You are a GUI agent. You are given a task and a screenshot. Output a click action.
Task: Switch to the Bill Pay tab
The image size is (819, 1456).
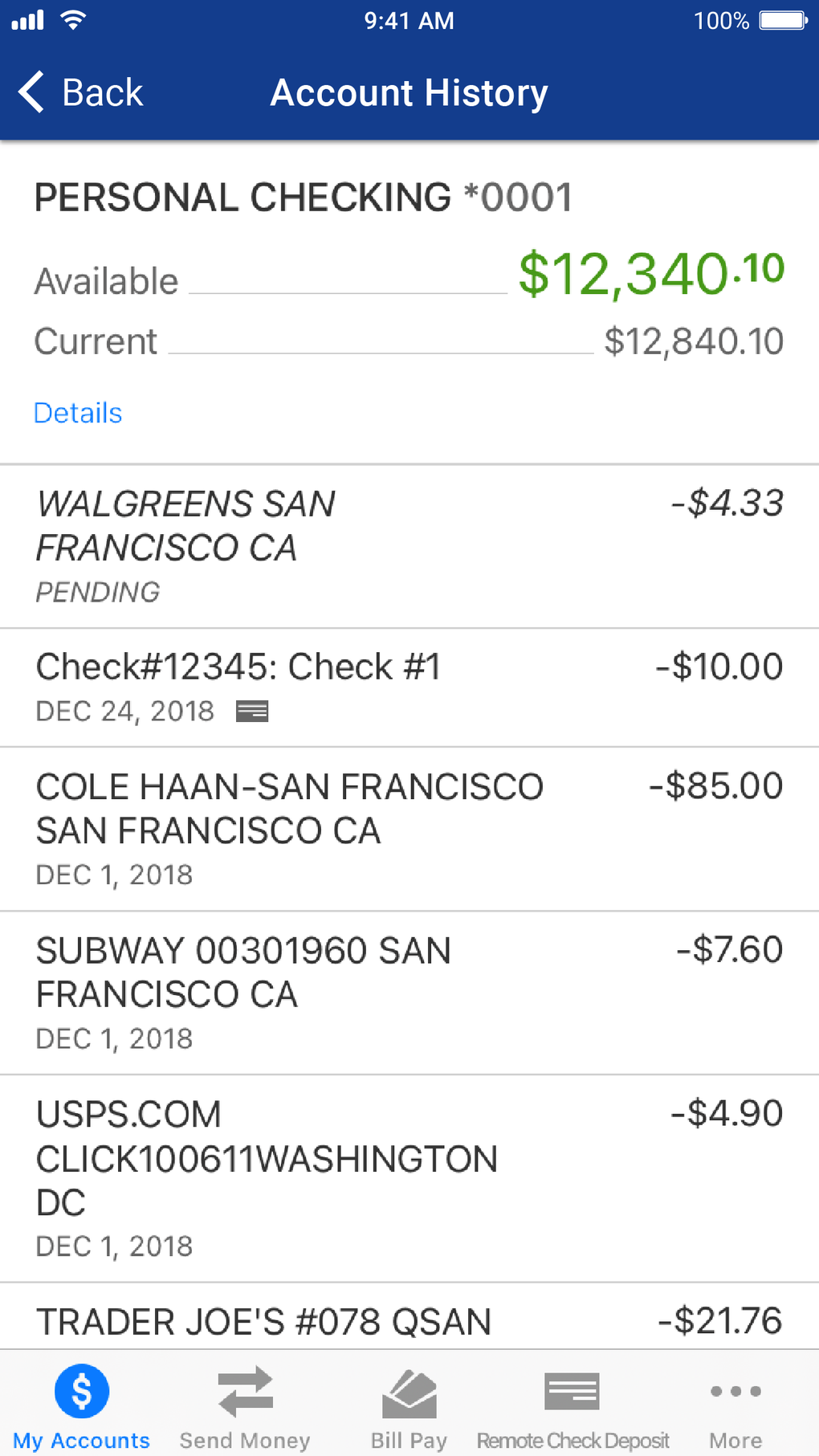tap(409, 1440)
